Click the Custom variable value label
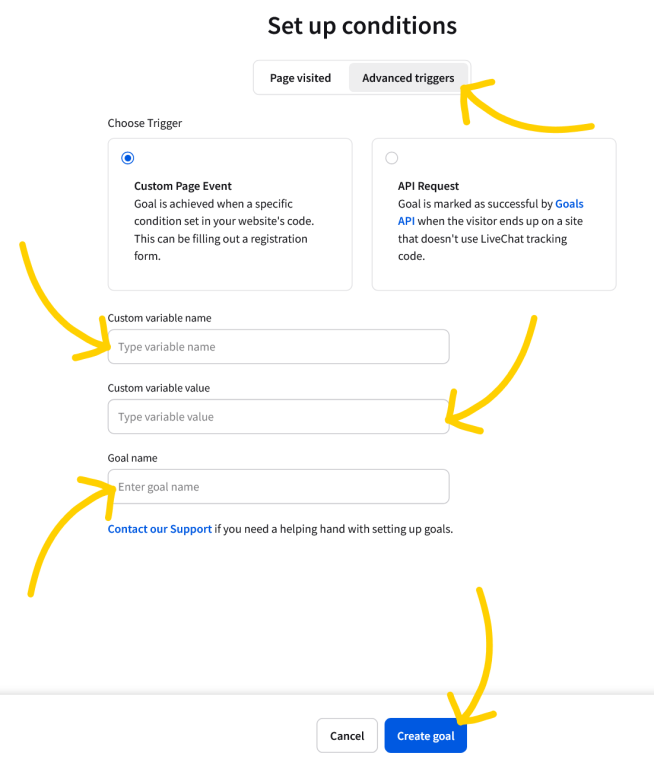 (x=159, y=388)
